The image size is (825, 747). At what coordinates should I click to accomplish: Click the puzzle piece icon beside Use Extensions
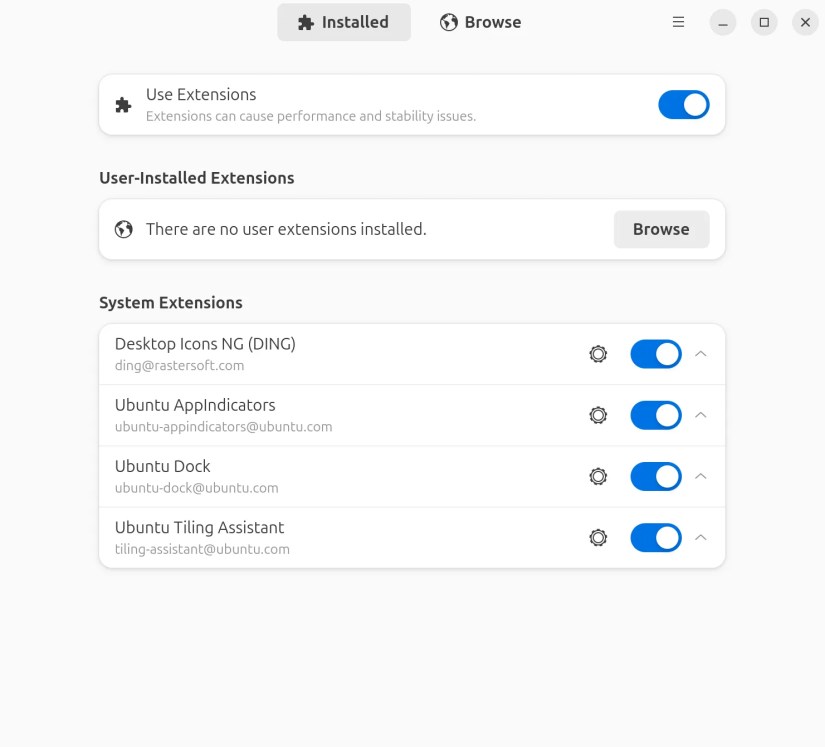pyautogui.click(x=123, y=104)
